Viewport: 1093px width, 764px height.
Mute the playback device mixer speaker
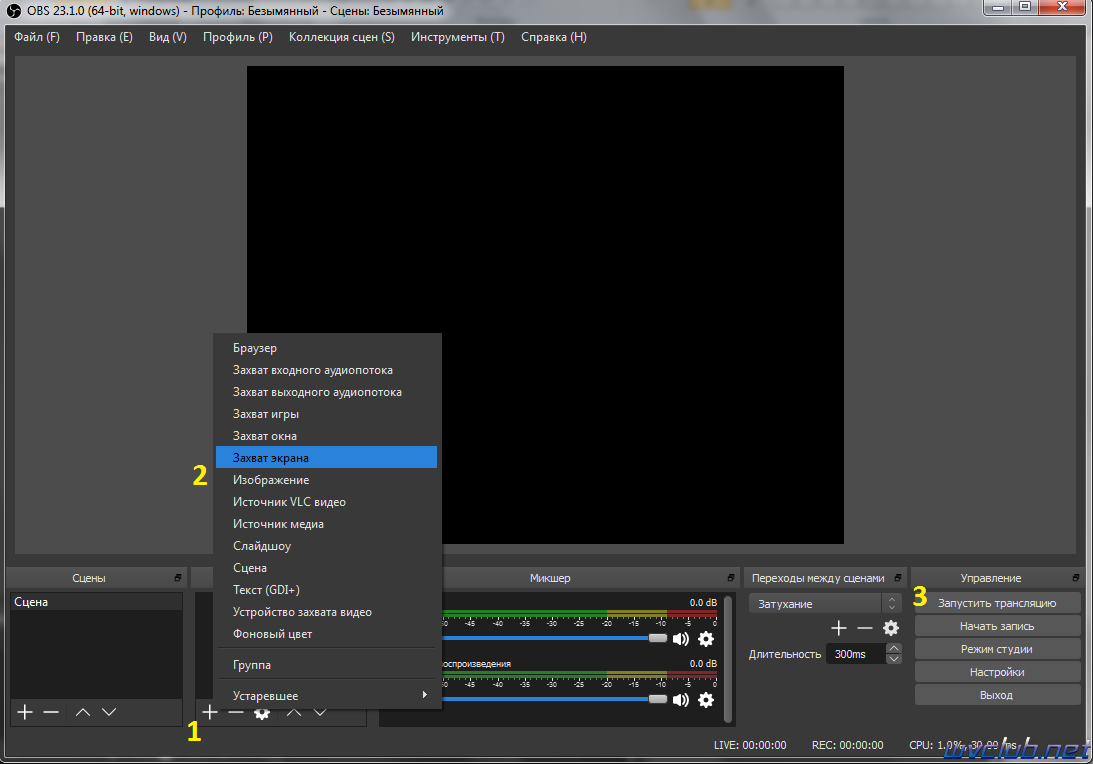click(x=680, y=699)
